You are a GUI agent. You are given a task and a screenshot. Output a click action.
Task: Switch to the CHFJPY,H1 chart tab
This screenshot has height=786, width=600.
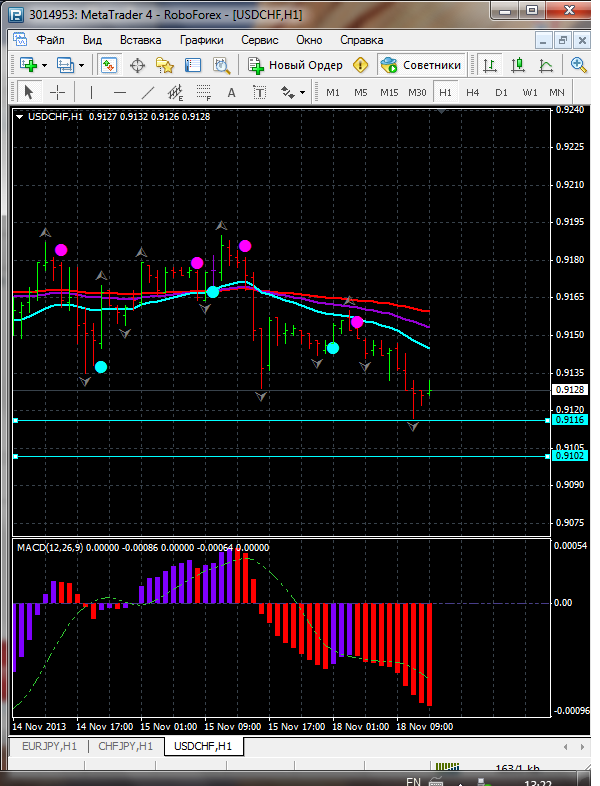125,746
